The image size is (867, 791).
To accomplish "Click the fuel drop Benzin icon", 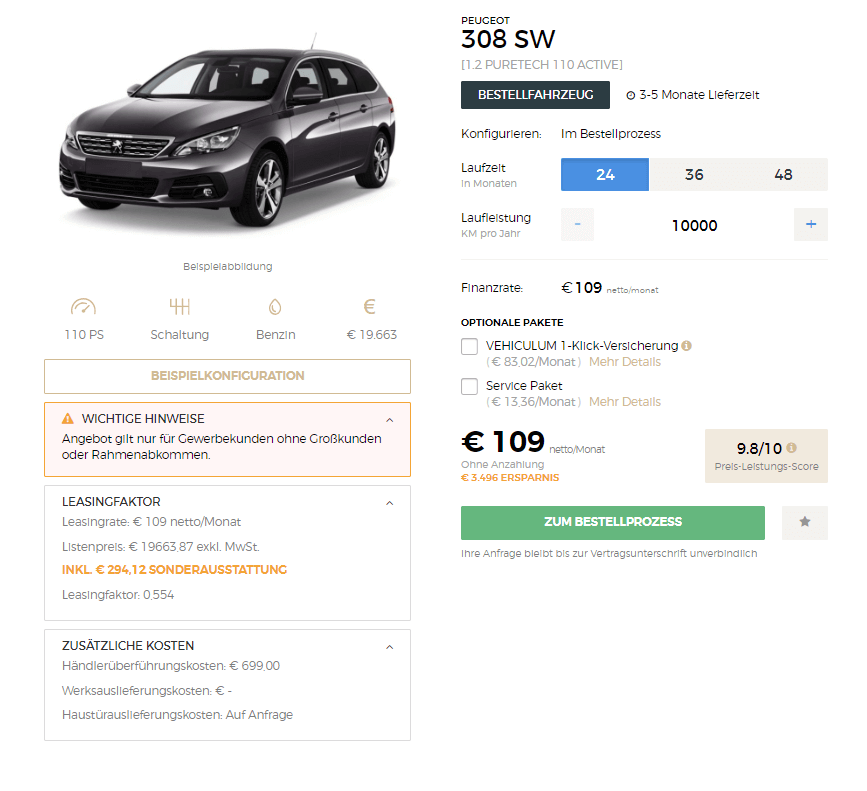I will pos(275,307).
